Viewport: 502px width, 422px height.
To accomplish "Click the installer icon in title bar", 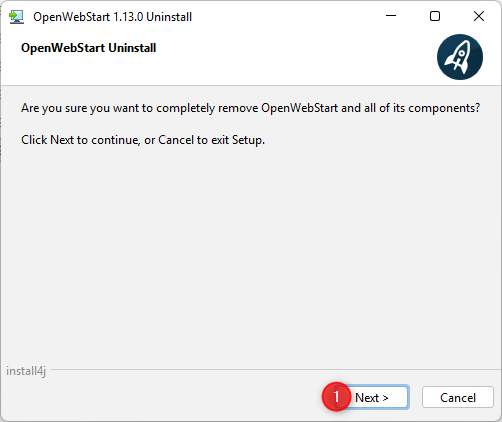I will [16, 17].
